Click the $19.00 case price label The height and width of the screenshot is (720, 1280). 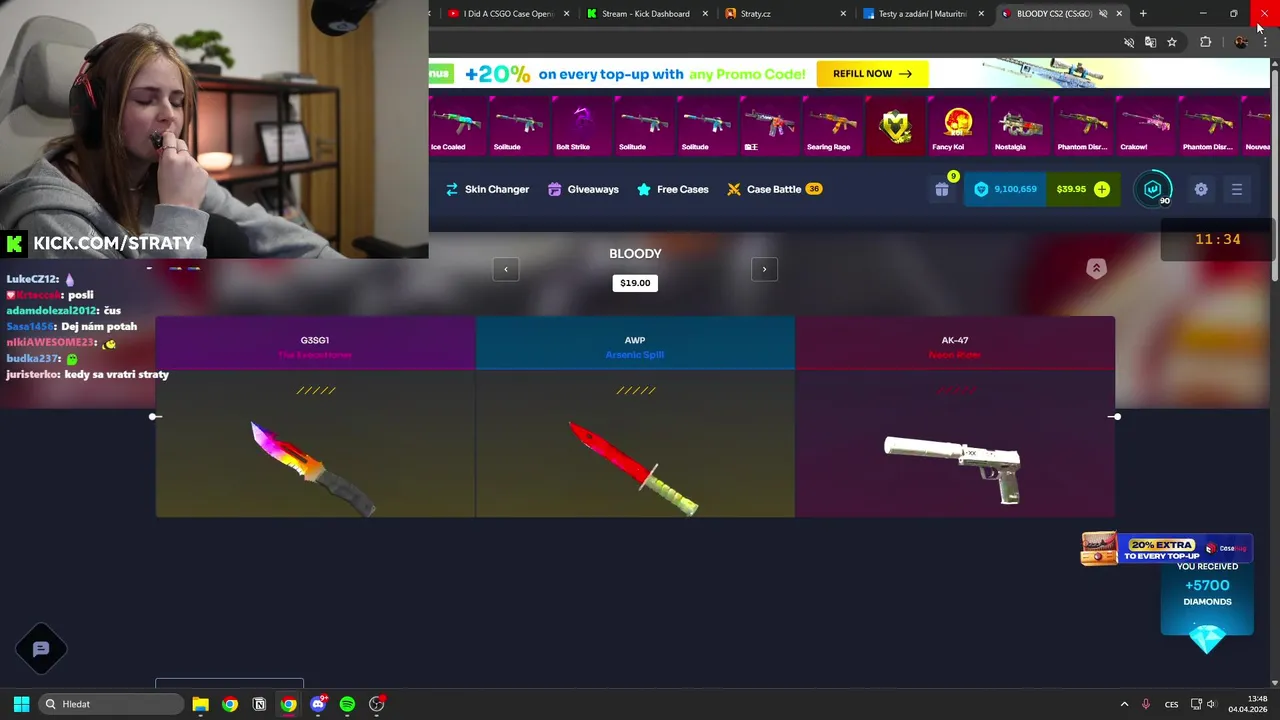click(x=635, y=283)
